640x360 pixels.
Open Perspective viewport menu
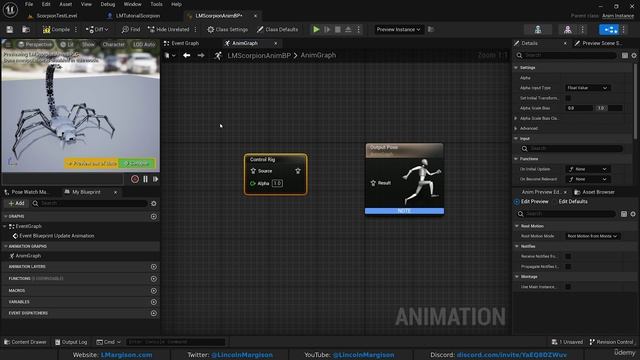coord(36,44)
